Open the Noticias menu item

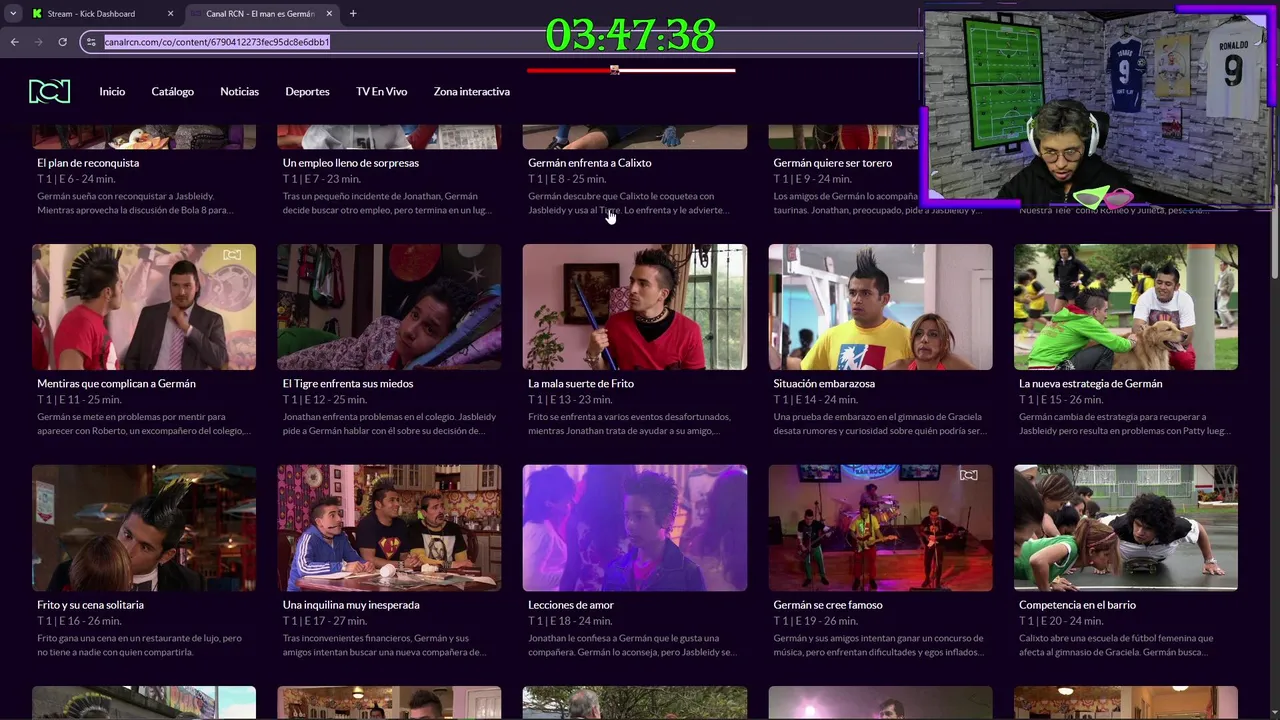(x=239, y=91)
